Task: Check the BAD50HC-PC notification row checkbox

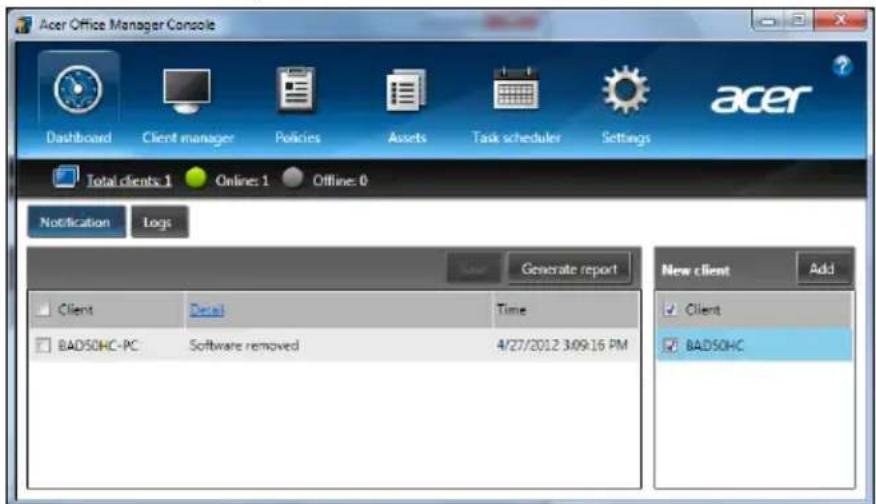Action: click(x=43, y=345)
